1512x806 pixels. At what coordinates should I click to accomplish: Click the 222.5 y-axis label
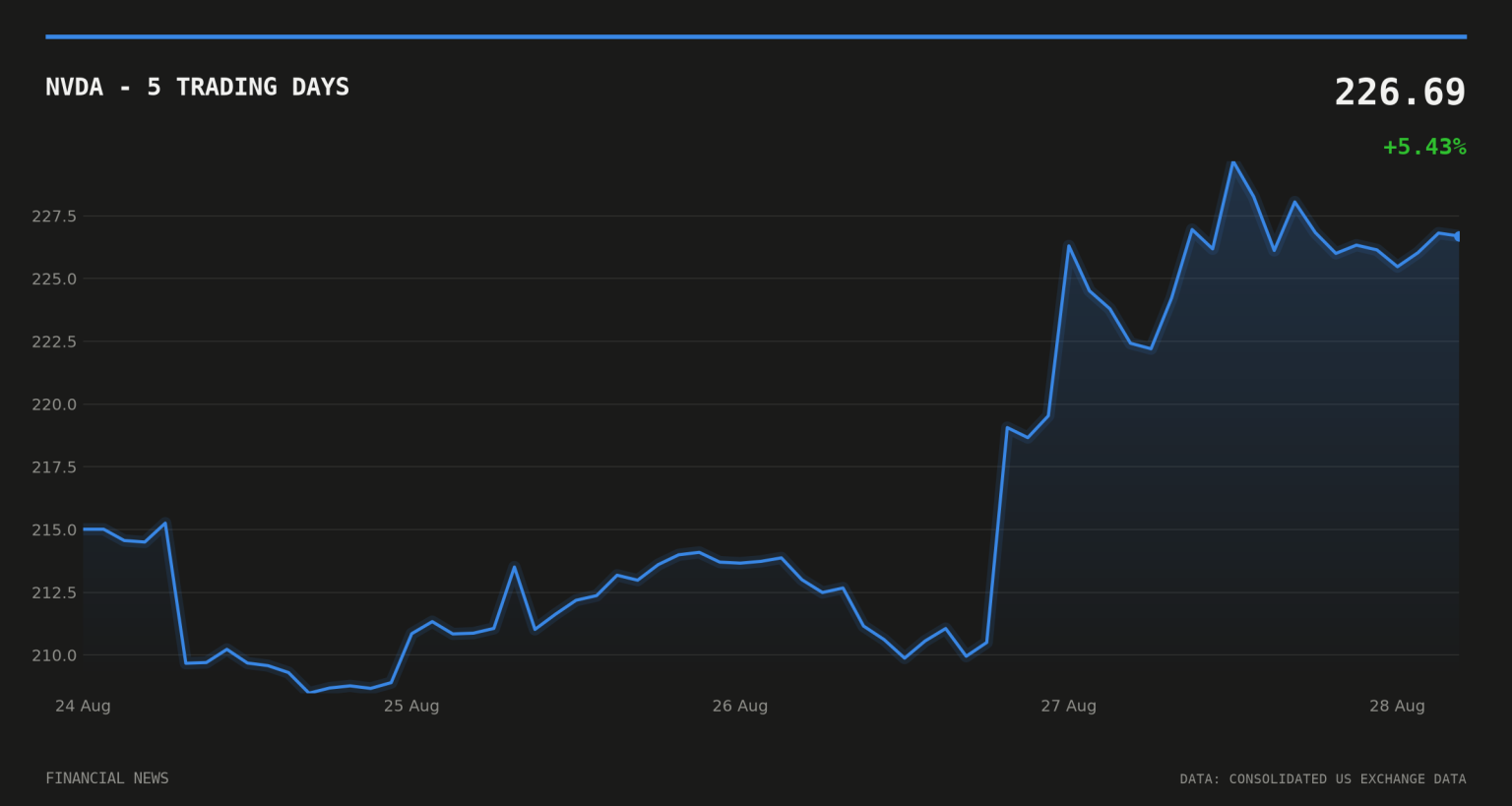54,341
